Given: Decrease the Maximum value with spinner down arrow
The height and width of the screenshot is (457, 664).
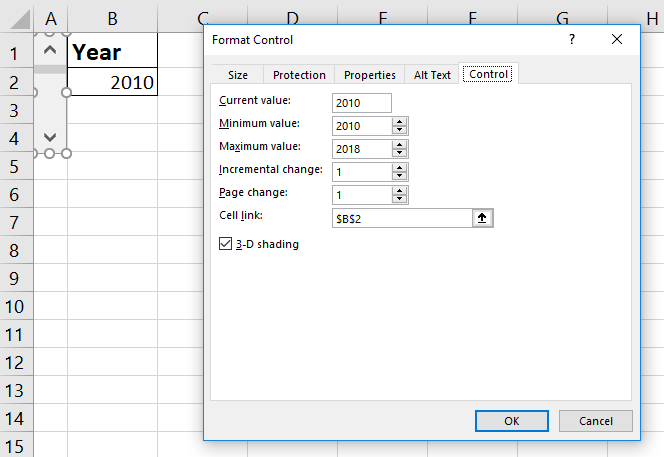Looking at the screenshot, I should [x=399, y=153].
